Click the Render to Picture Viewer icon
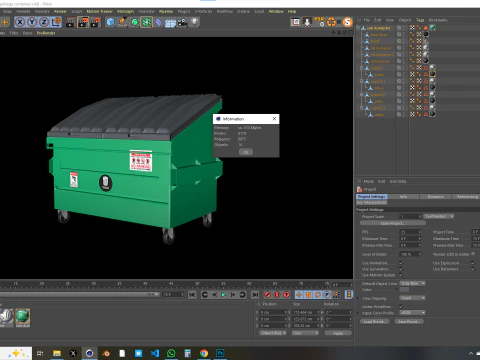480x360 pixels. [83, 22]
